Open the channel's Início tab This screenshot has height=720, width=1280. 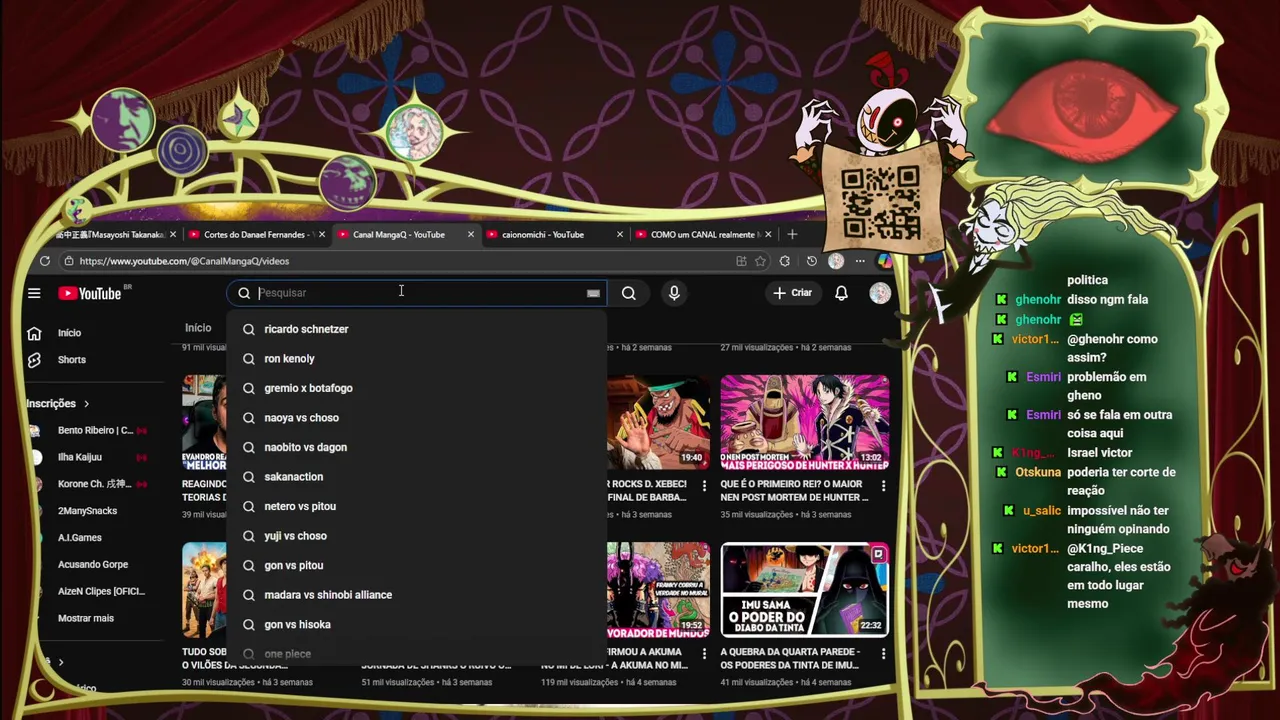click(198, 328)
